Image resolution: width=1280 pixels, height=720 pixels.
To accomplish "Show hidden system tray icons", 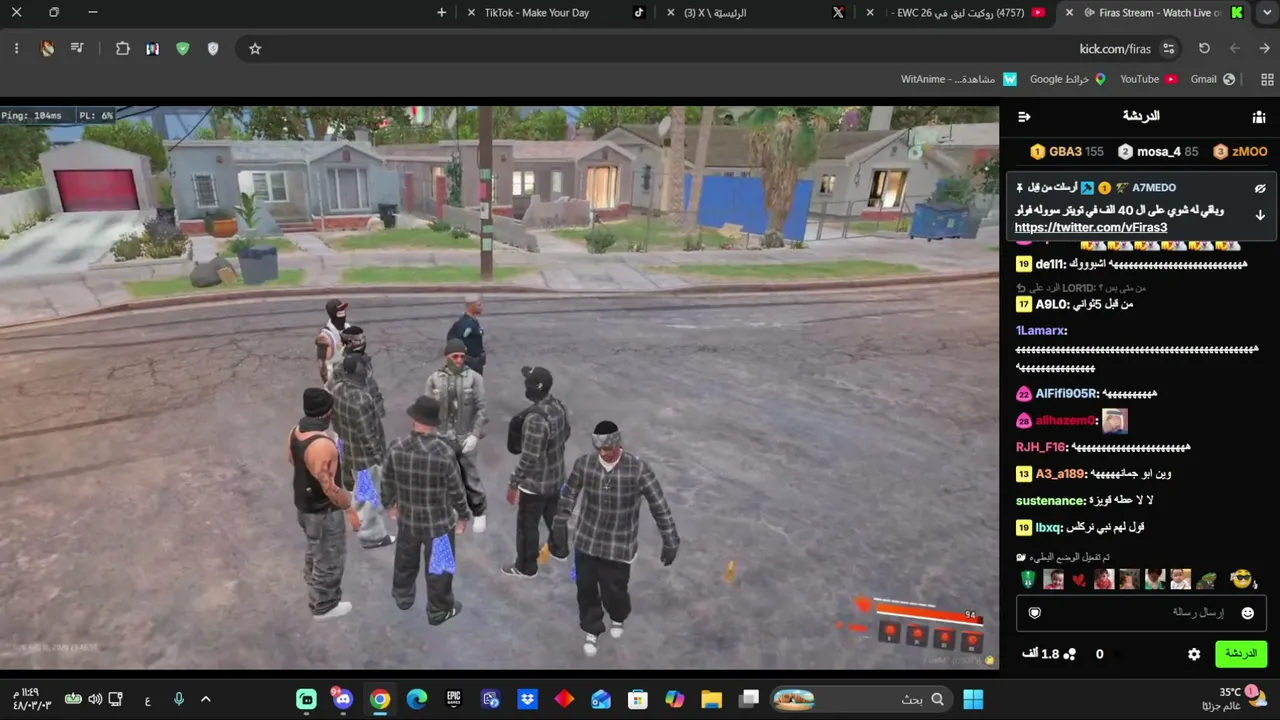I will tap(206, 699).
